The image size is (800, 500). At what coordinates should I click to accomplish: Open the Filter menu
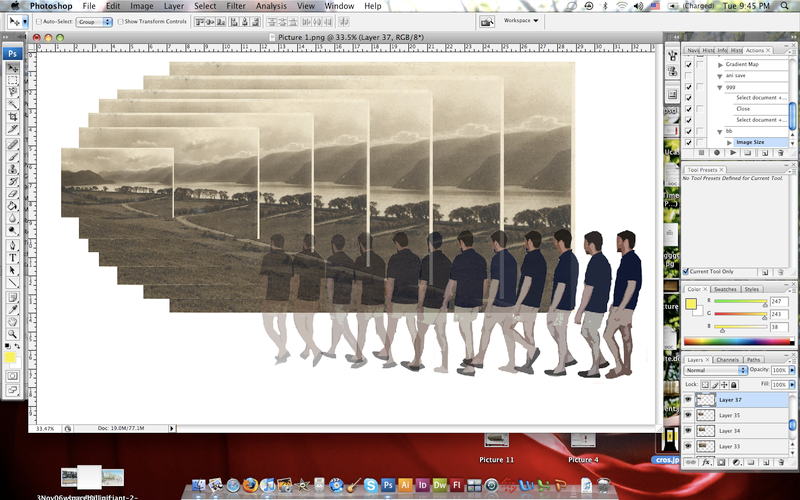coord(236,6)
